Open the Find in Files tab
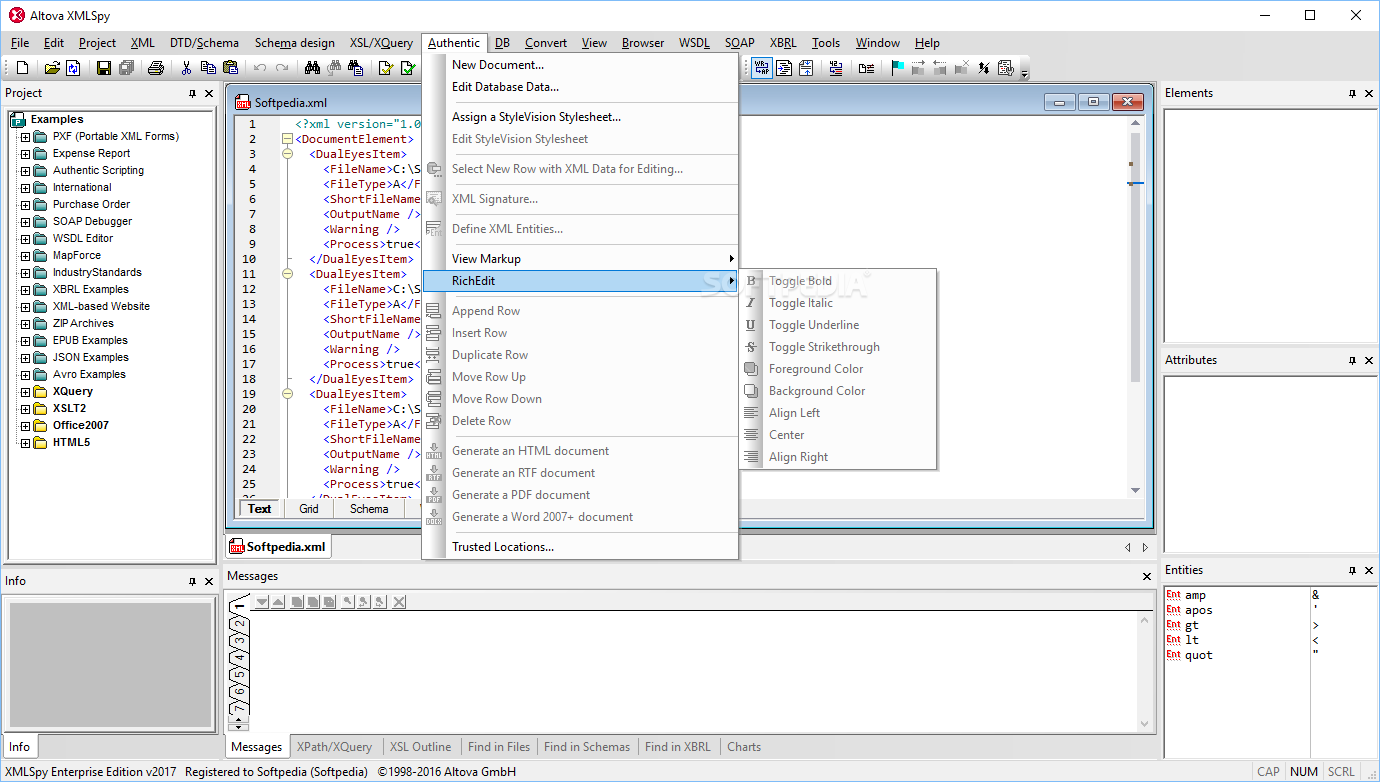This screenshot has width=1380, height=782. coord(499,747)
